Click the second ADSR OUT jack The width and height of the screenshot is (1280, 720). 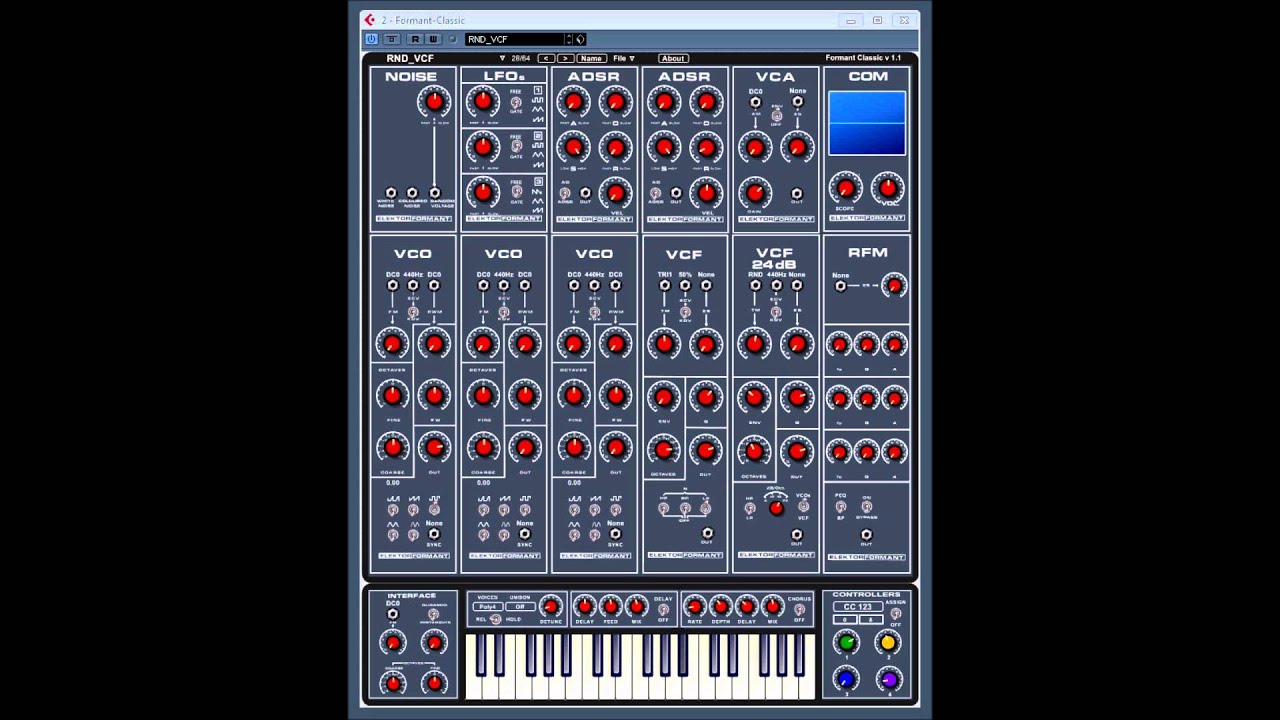677,193
